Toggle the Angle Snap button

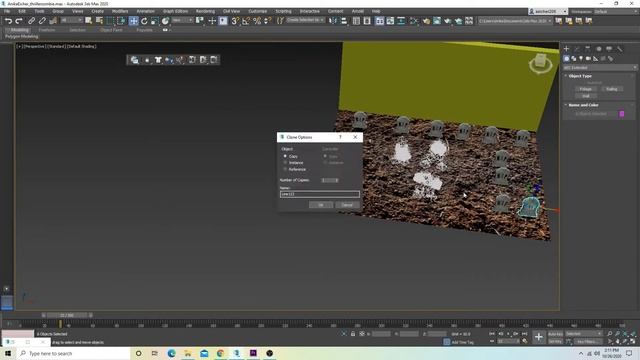click(246, 21)
